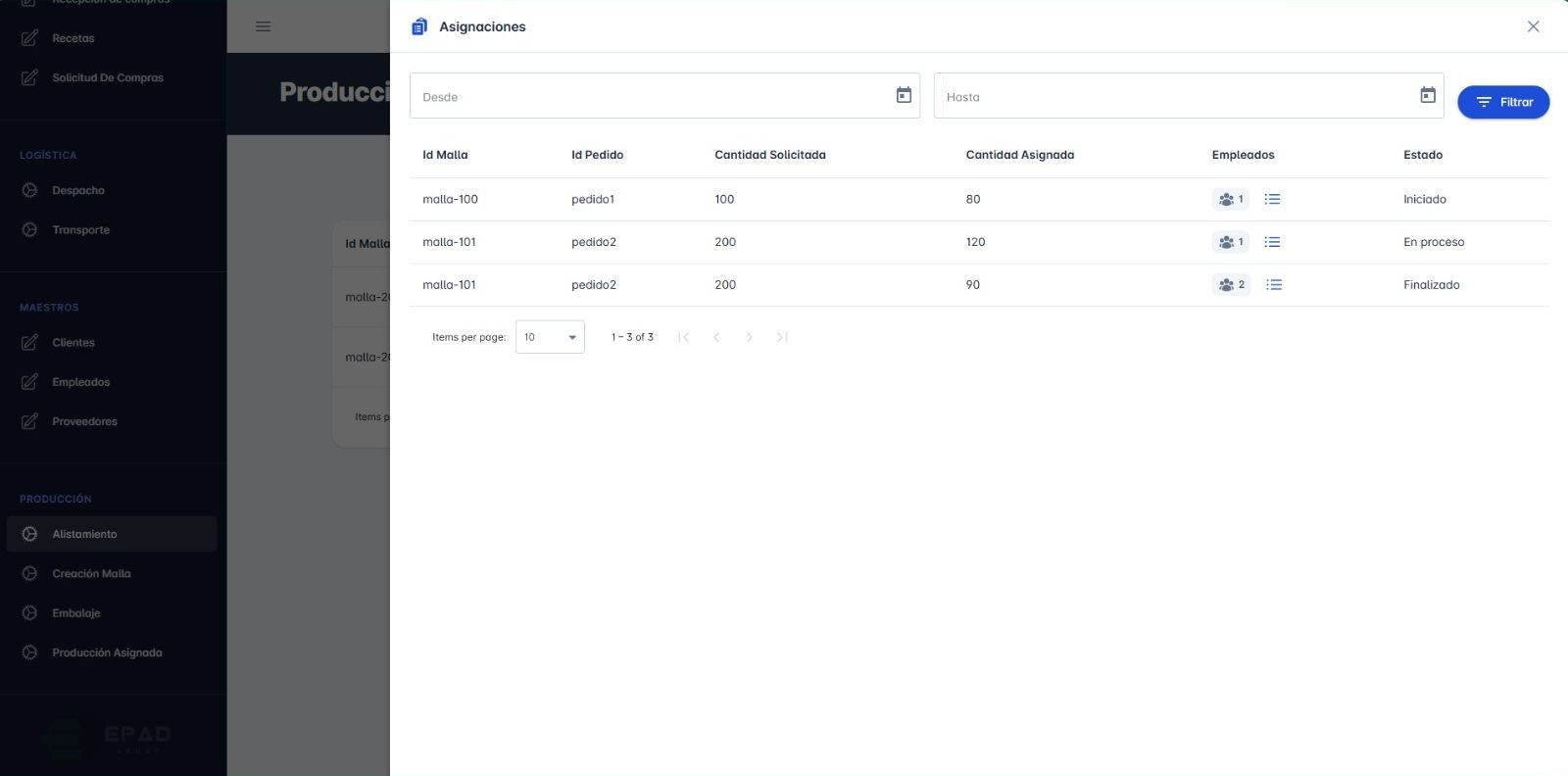Sort by Cantidad Asignada column header
This screenshot has width=1568, height=776.
[1019, 155]
